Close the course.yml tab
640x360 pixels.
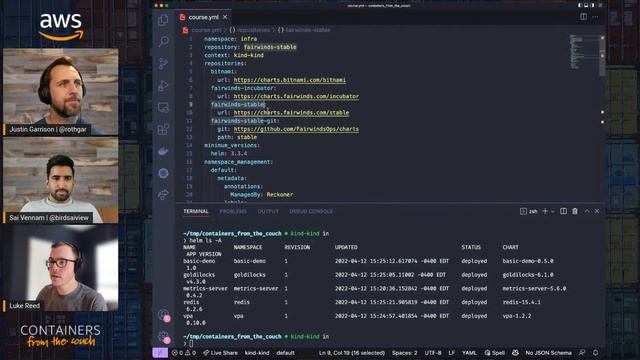[225, 17]
